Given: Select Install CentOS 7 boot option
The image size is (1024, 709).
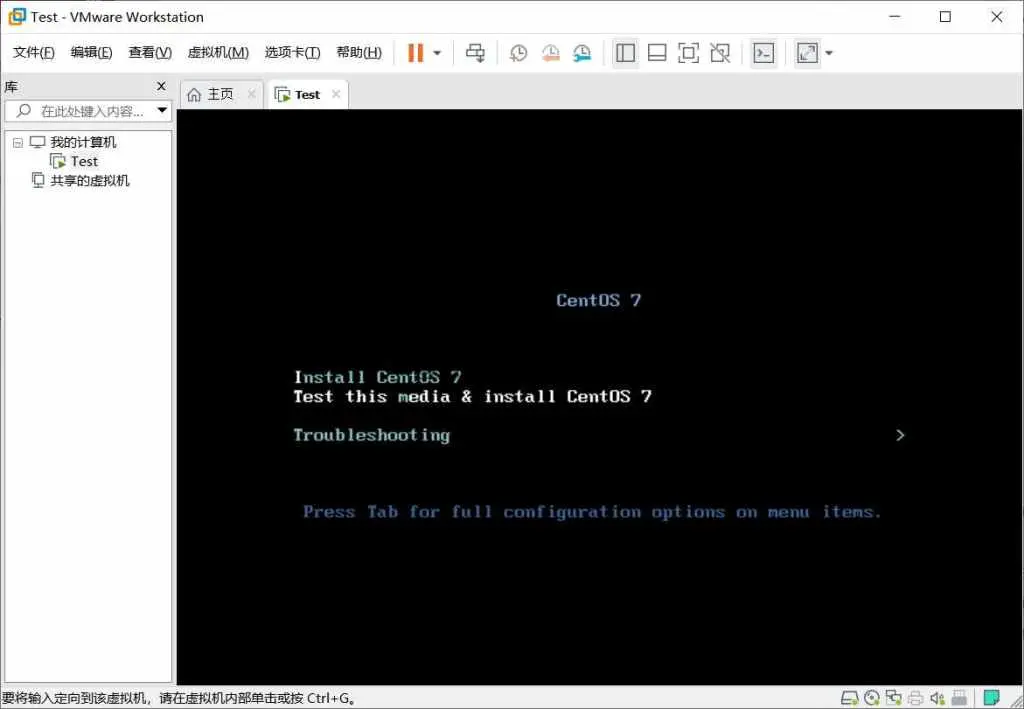Looking at the screenshot, I should 377,377.
